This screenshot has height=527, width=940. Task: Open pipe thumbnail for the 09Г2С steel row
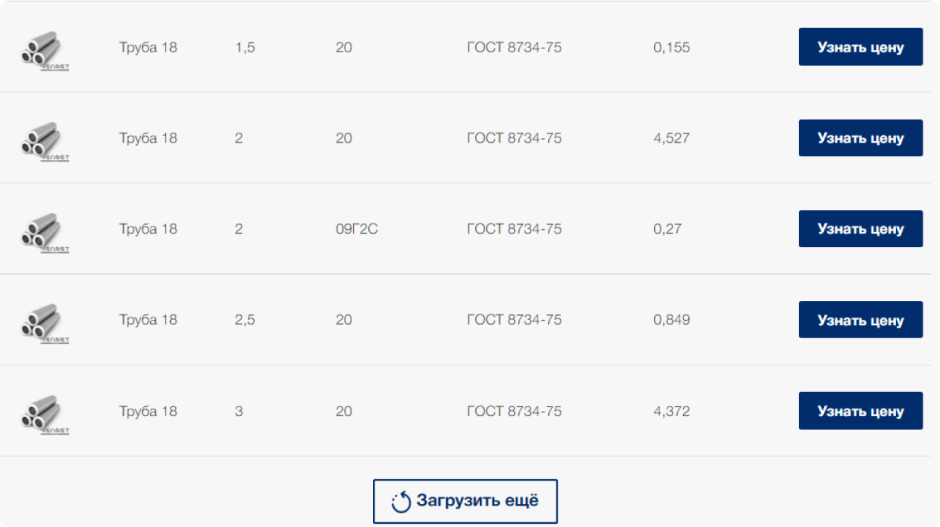click(x=44, y=231)
